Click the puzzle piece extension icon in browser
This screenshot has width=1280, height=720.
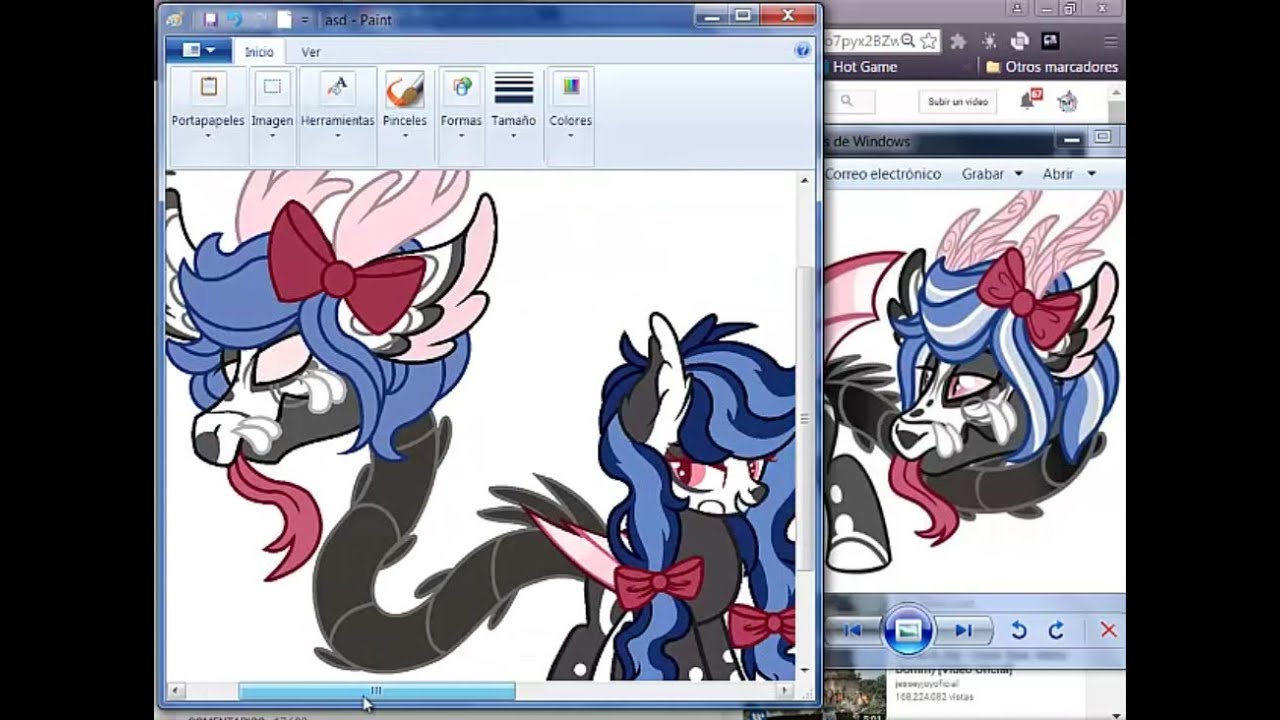point(958,41)
